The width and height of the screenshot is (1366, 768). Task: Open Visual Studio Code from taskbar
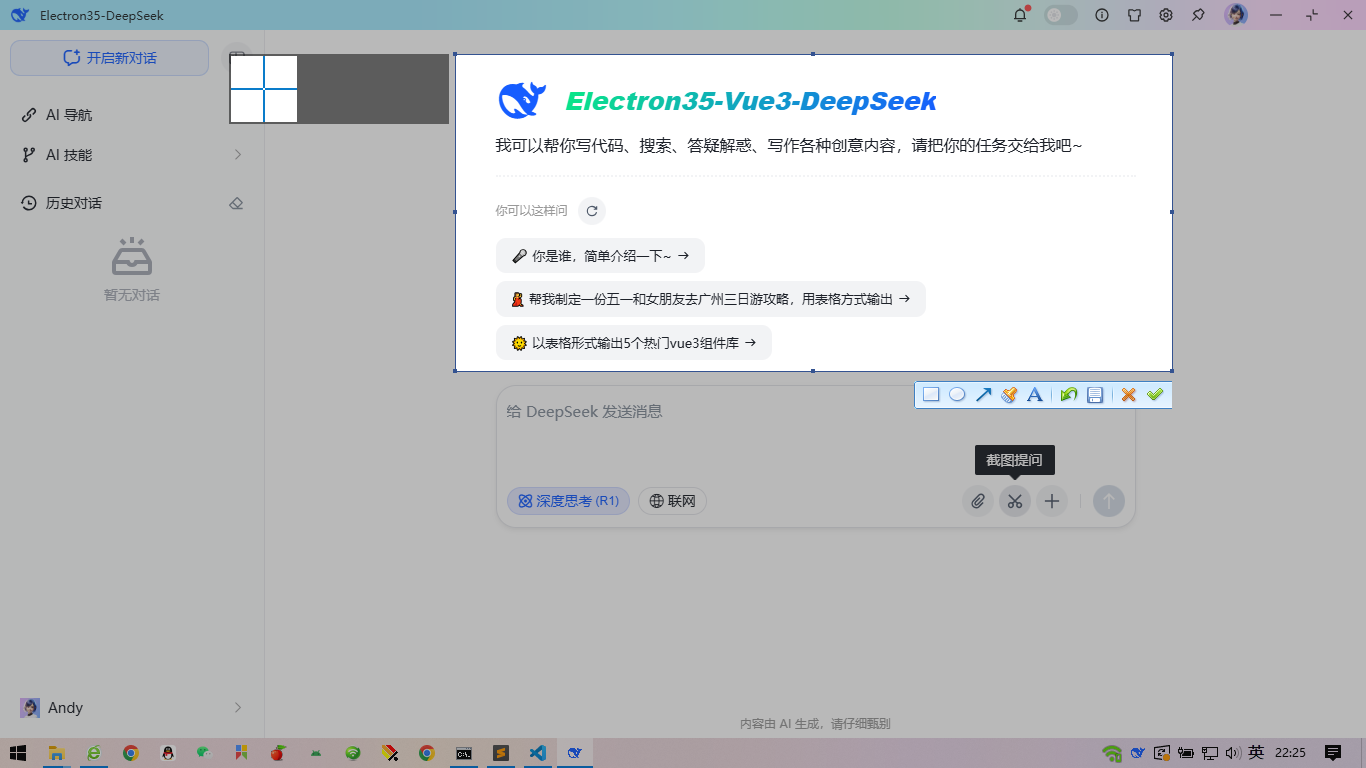537,753
